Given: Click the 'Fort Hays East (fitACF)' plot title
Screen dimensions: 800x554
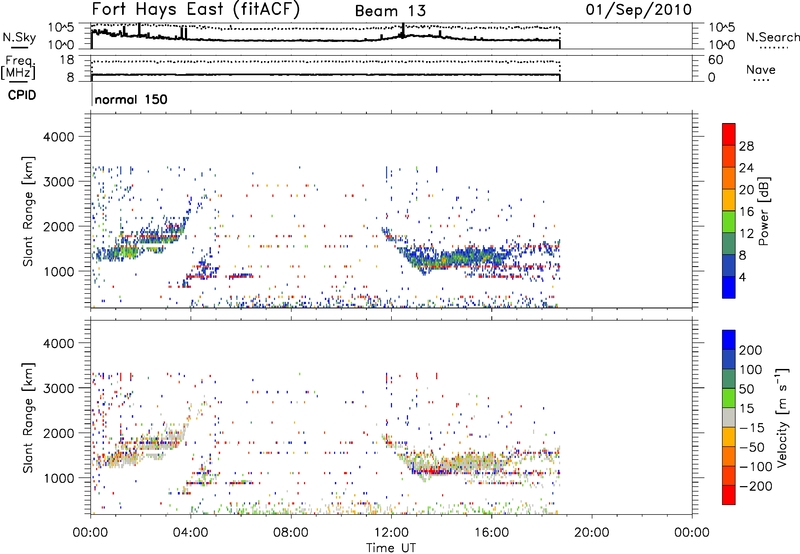Looking at the screenshot, I should coord(195,10).
